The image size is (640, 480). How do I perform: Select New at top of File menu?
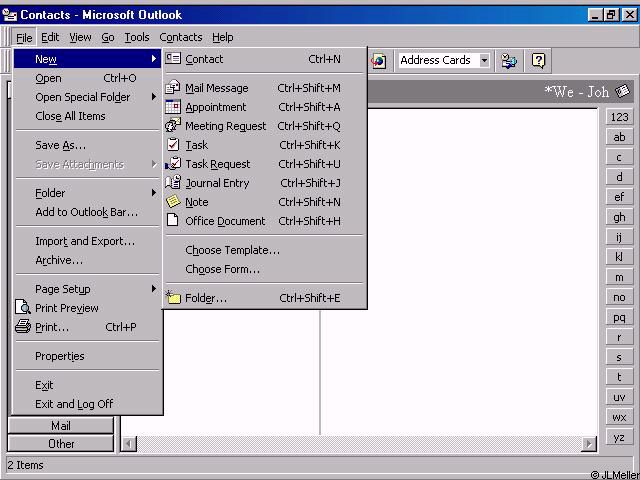[x=87, y=59]
